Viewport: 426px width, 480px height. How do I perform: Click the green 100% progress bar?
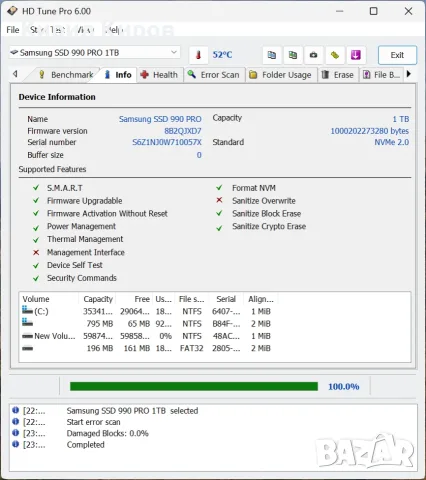194,386
